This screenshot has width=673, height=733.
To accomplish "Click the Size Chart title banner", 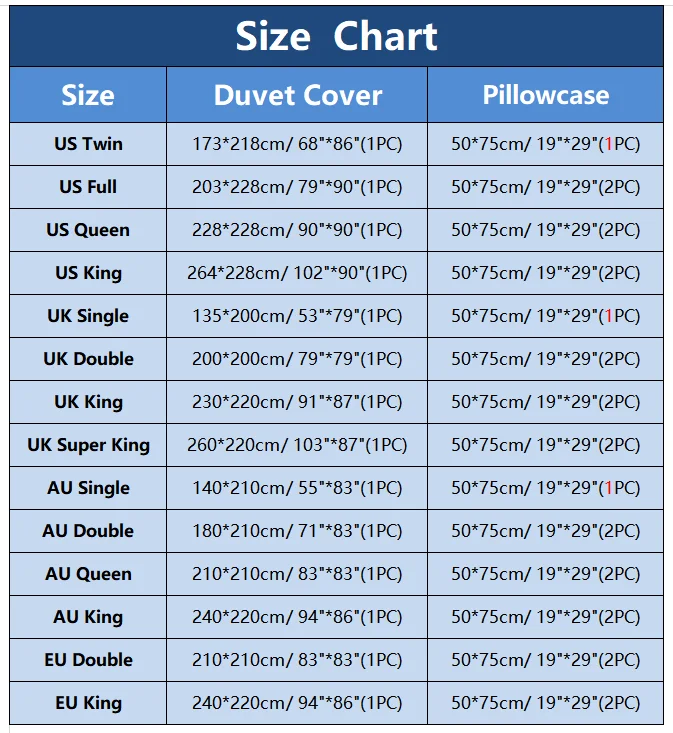I will click(336, 37).
